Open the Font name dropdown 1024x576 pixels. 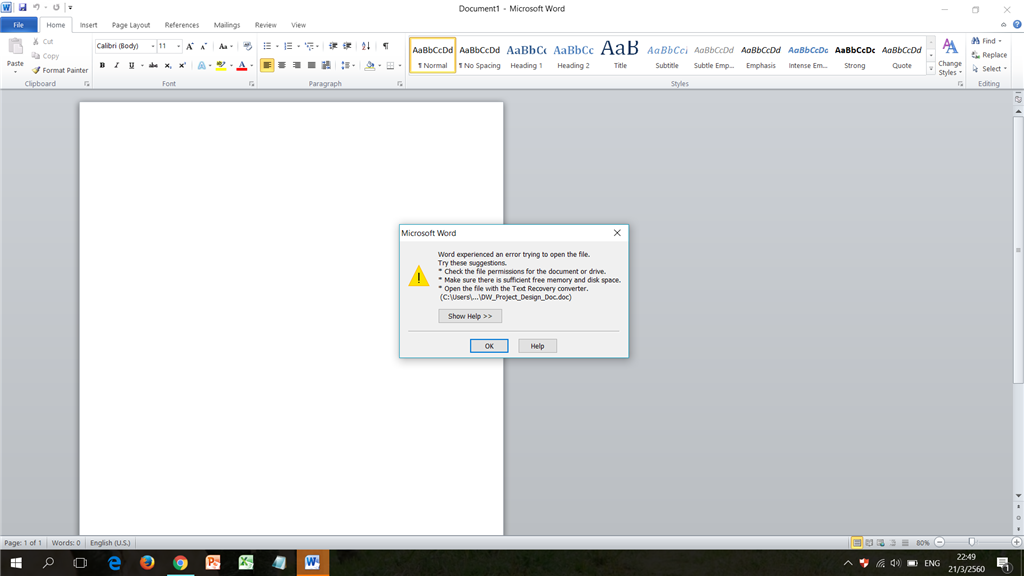coord(152,46)
